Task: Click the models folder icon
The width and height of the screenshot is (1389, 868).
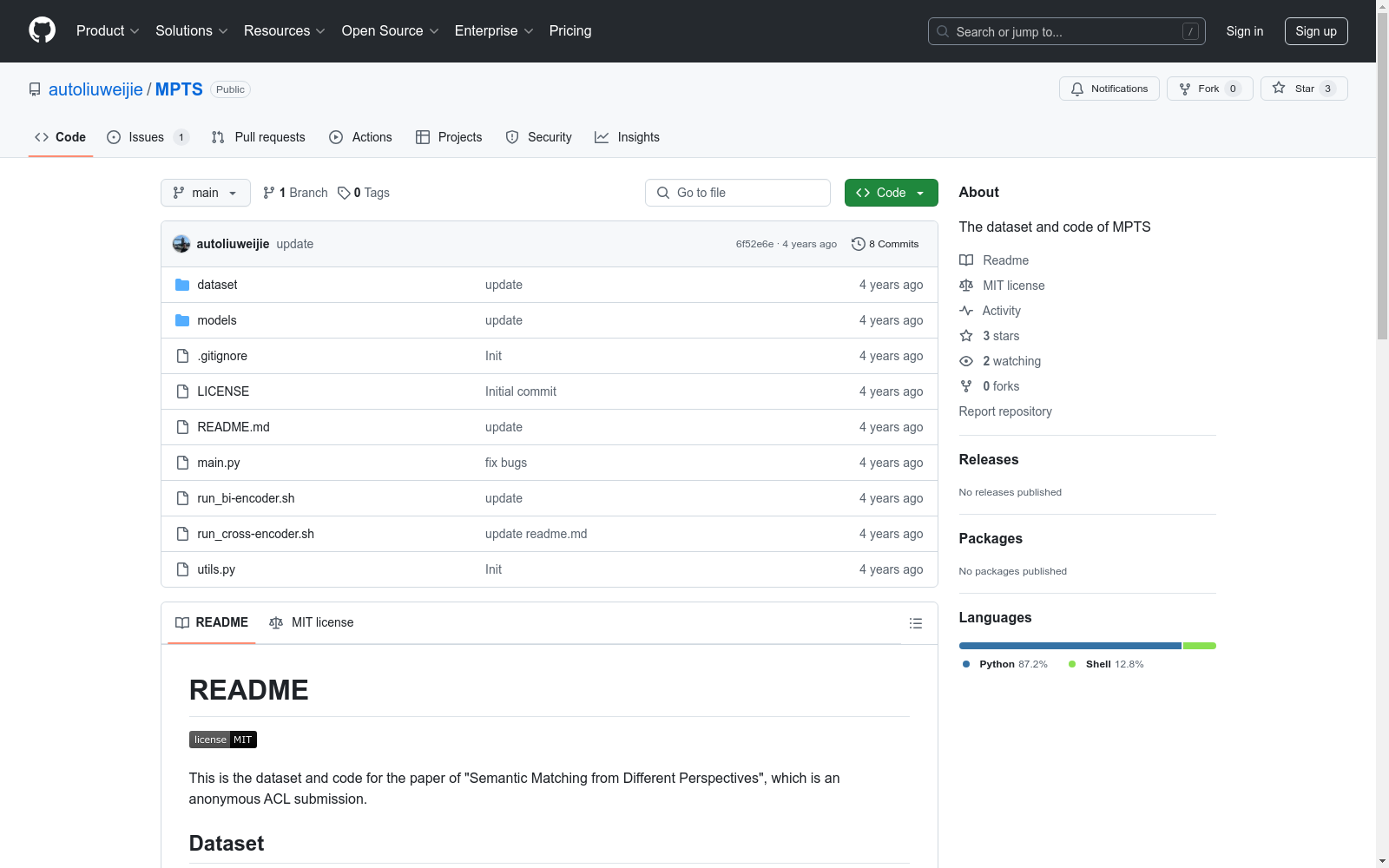Action: tap(182, 320)
